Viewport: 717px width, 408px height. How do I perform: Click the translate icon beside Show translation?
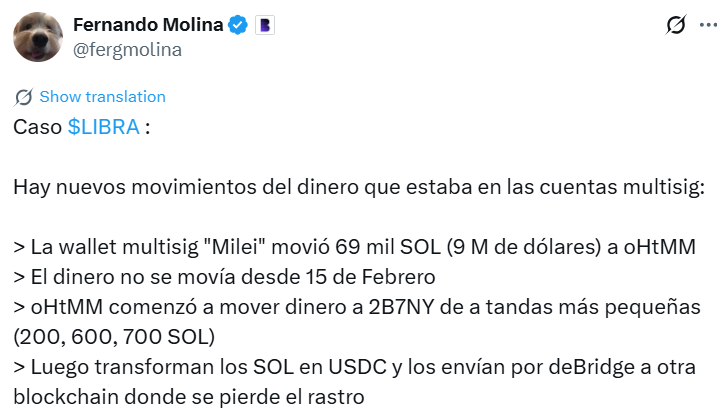coord(23,97)
